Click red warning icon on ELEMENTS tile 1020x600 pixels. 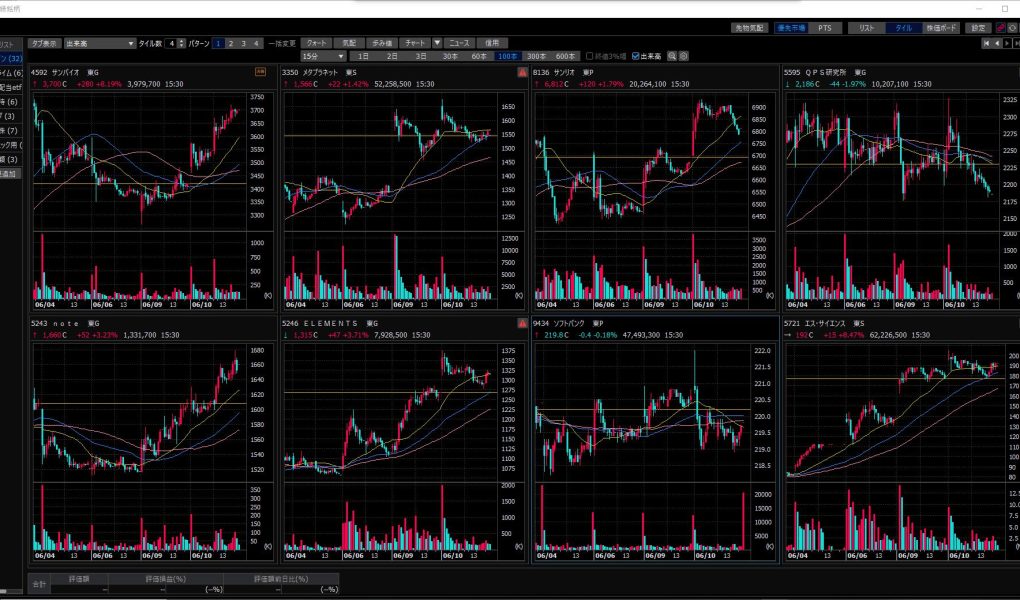click(522, 324)
